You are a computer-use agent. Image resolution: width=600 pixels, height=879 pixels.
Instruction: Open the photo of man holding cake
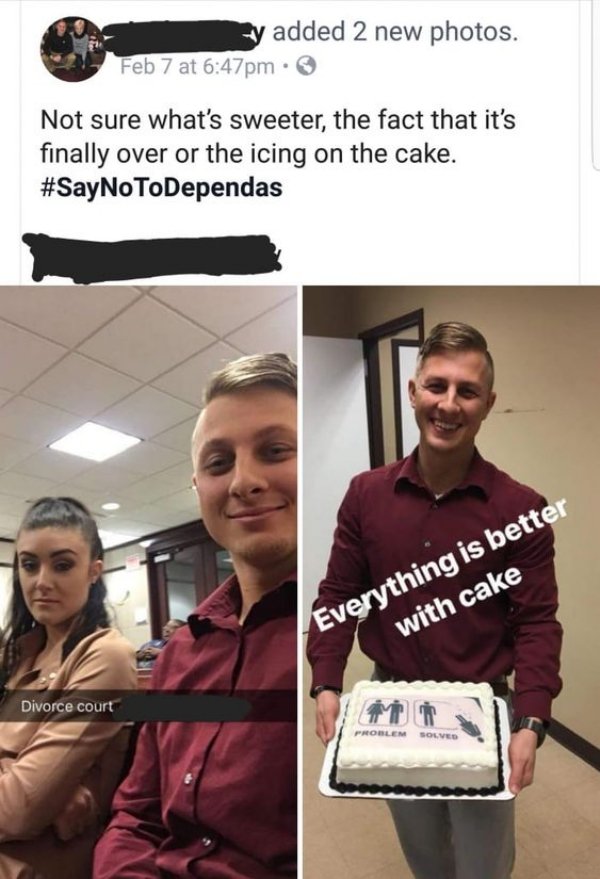pyautogui.click(x=451, y=582)
